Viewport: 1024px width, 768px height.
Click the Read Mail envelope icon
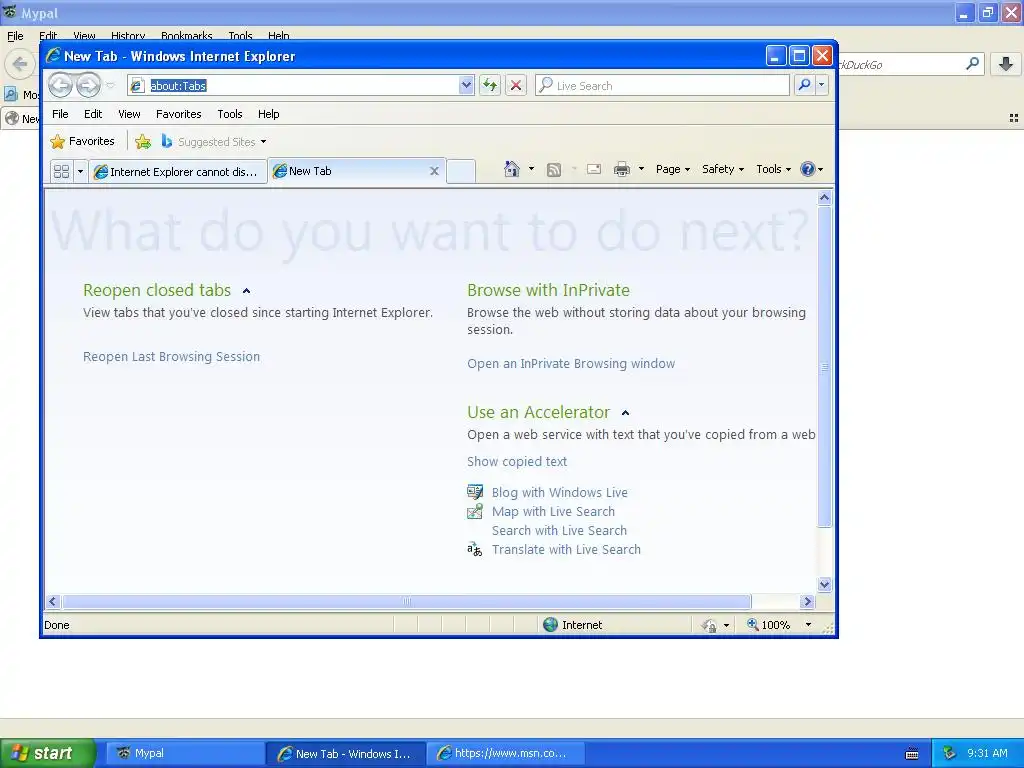pos(594,169)
